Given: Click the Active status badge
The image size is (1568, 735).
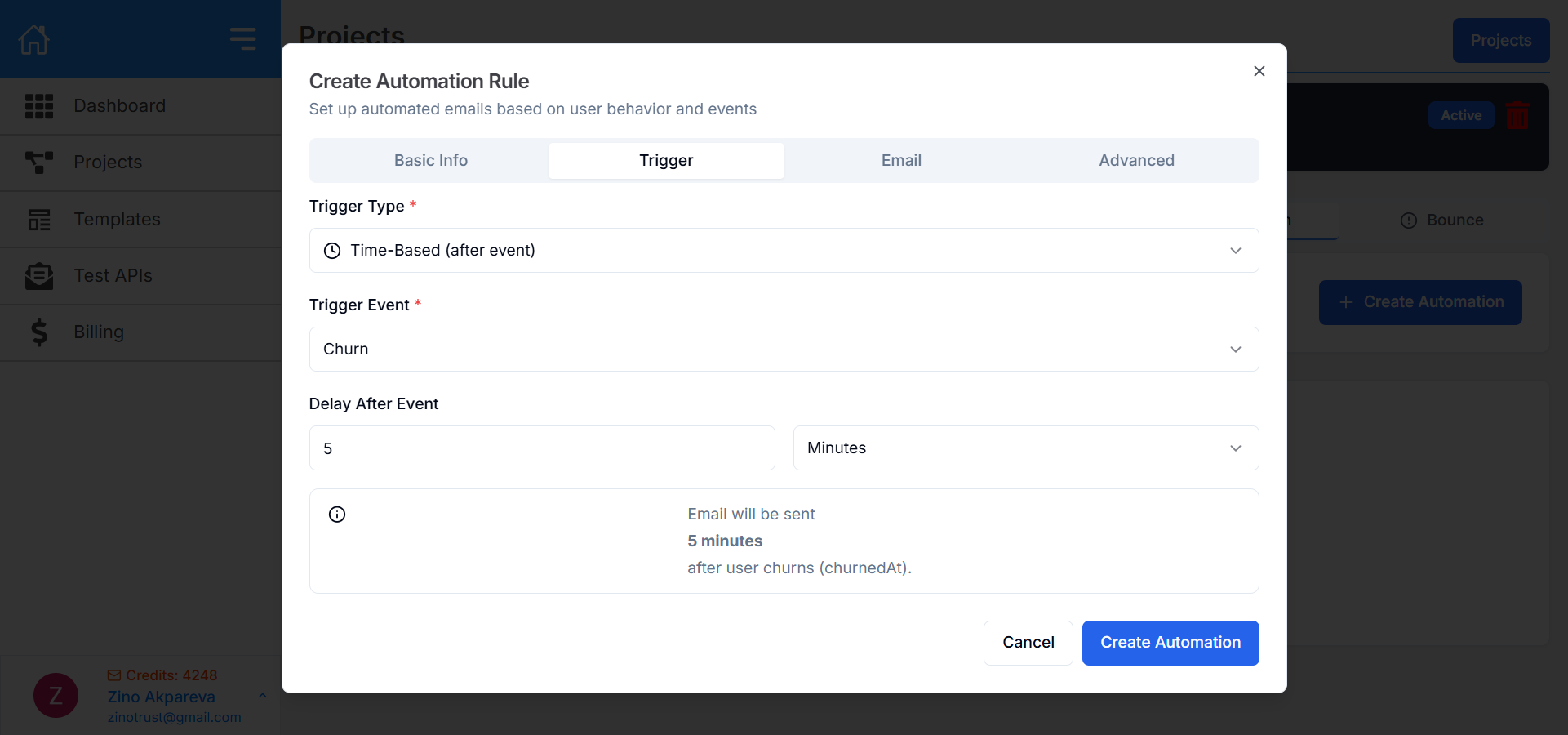Looking at the screenshot, I should [x=1460, y=115].
